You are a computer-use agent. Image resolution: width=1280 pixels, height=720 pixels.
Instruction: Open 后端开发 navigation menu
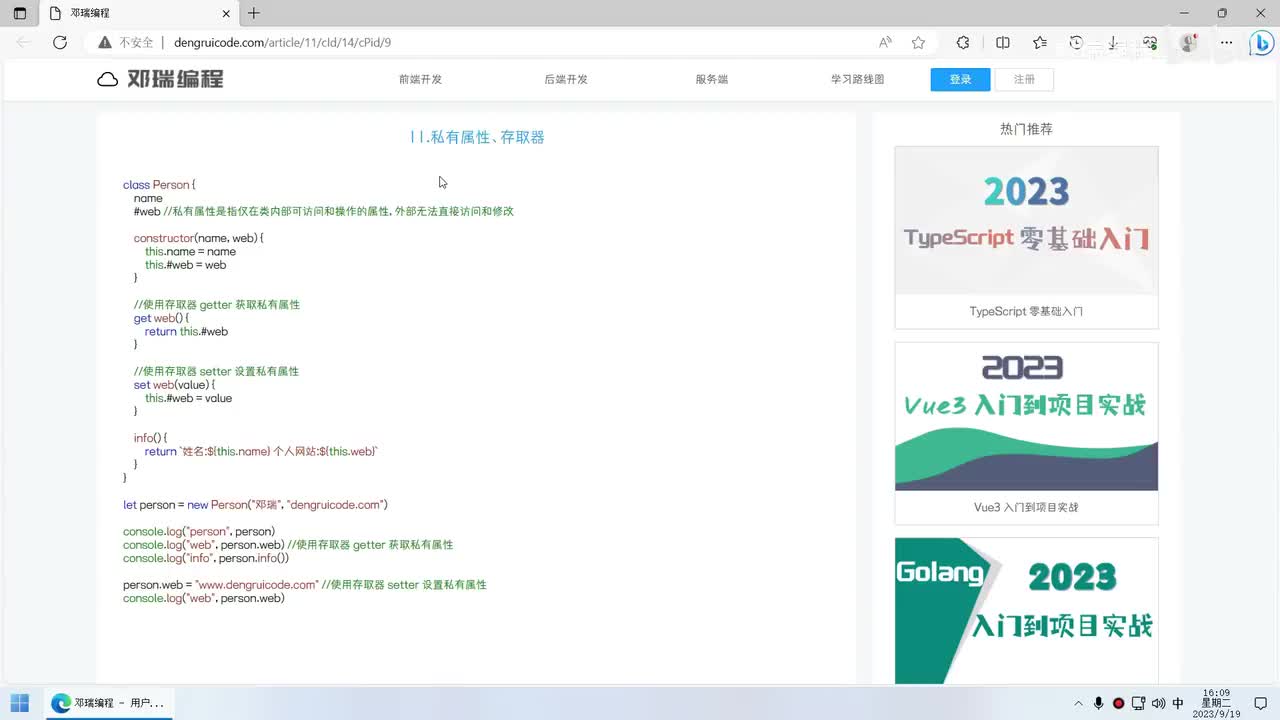click(x=566, y=79)
